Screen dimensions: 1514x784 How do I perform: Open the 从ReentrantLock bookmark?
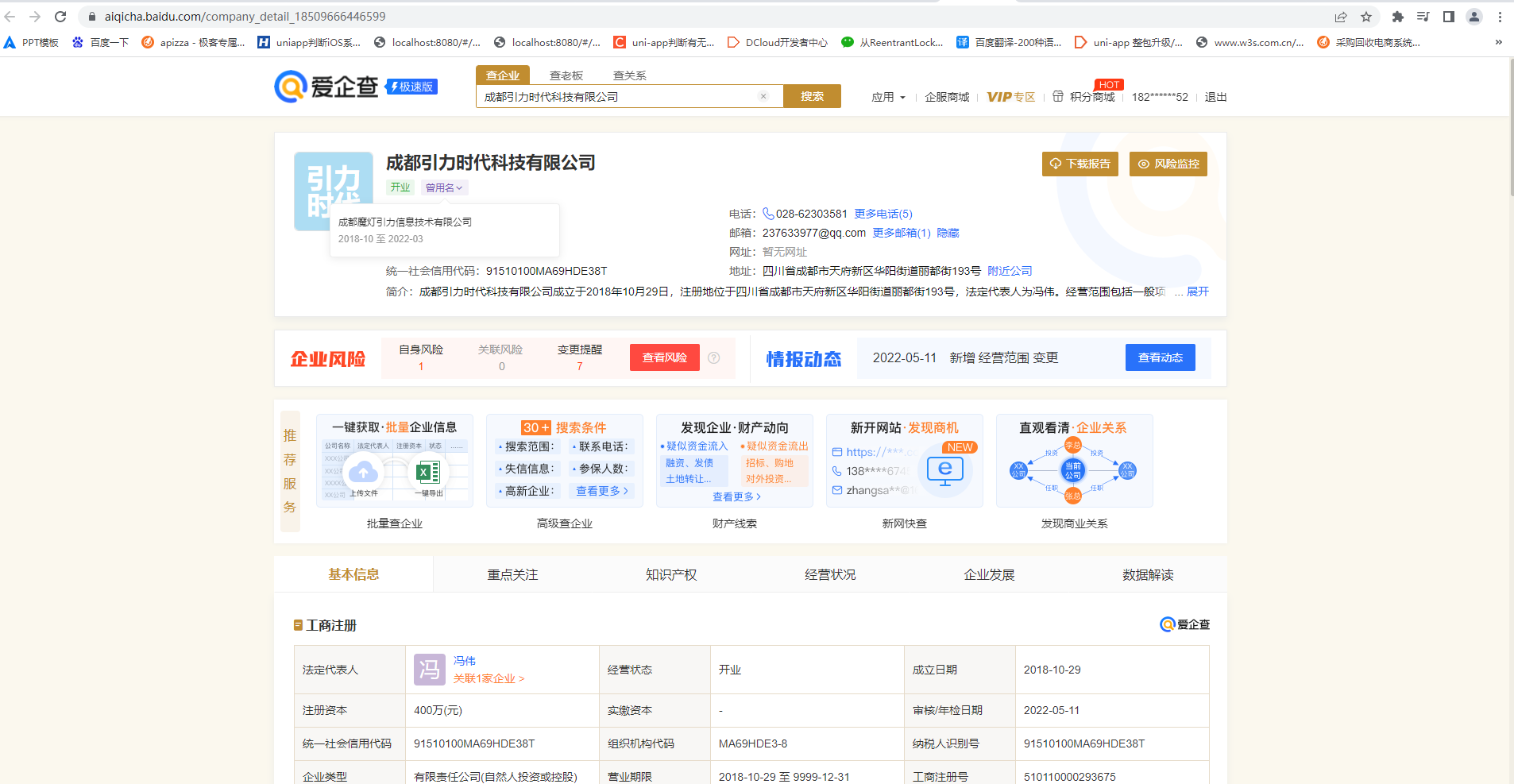892,42
